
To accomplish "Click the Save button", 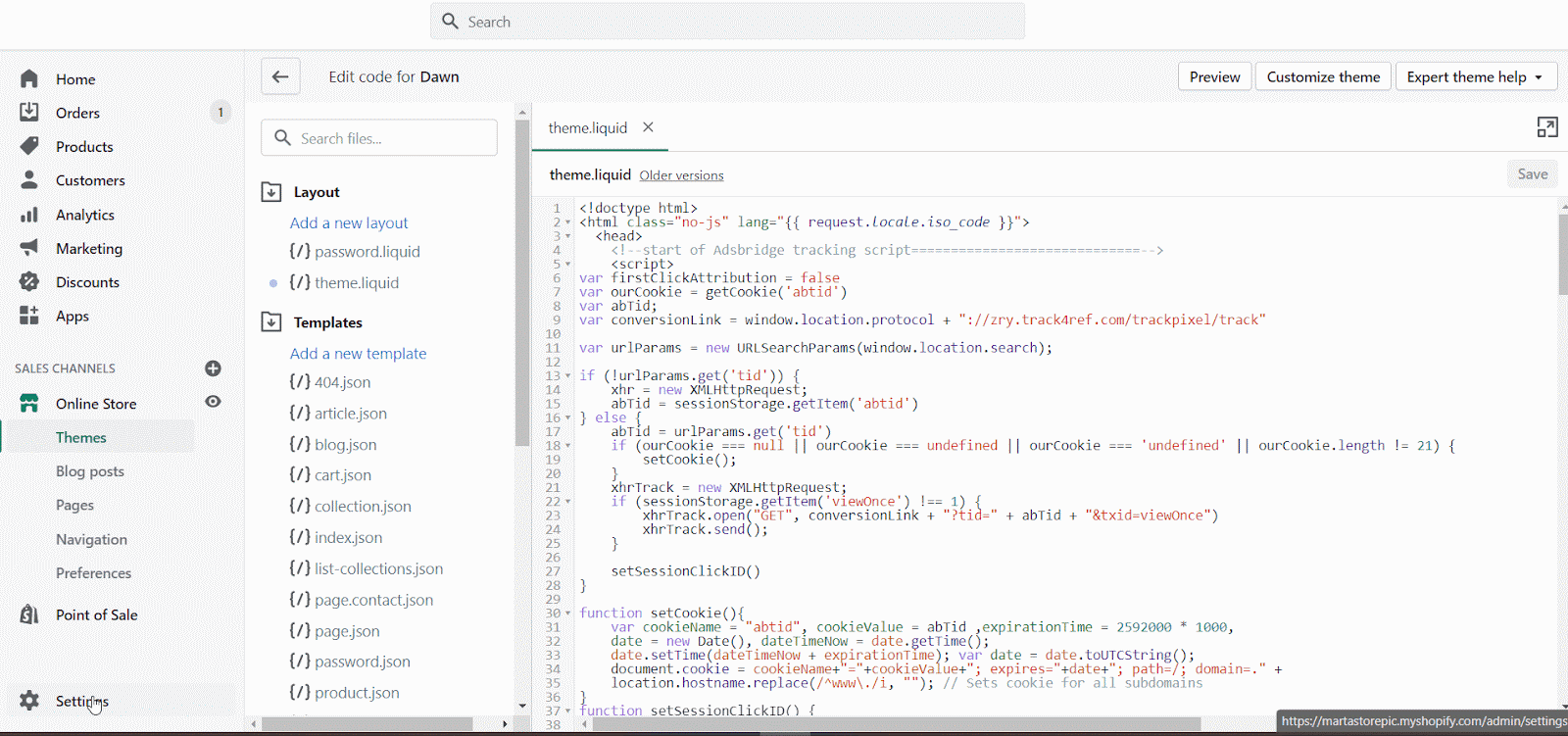I will (1533, 174).
